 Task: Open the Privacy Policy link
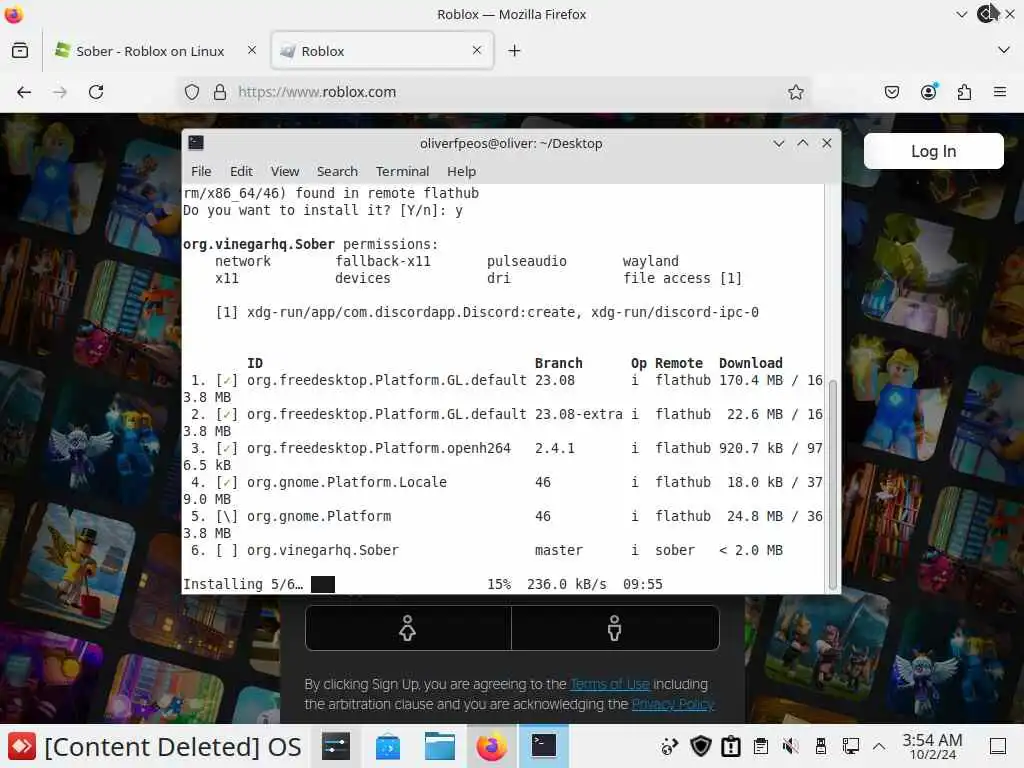point(673,704)
